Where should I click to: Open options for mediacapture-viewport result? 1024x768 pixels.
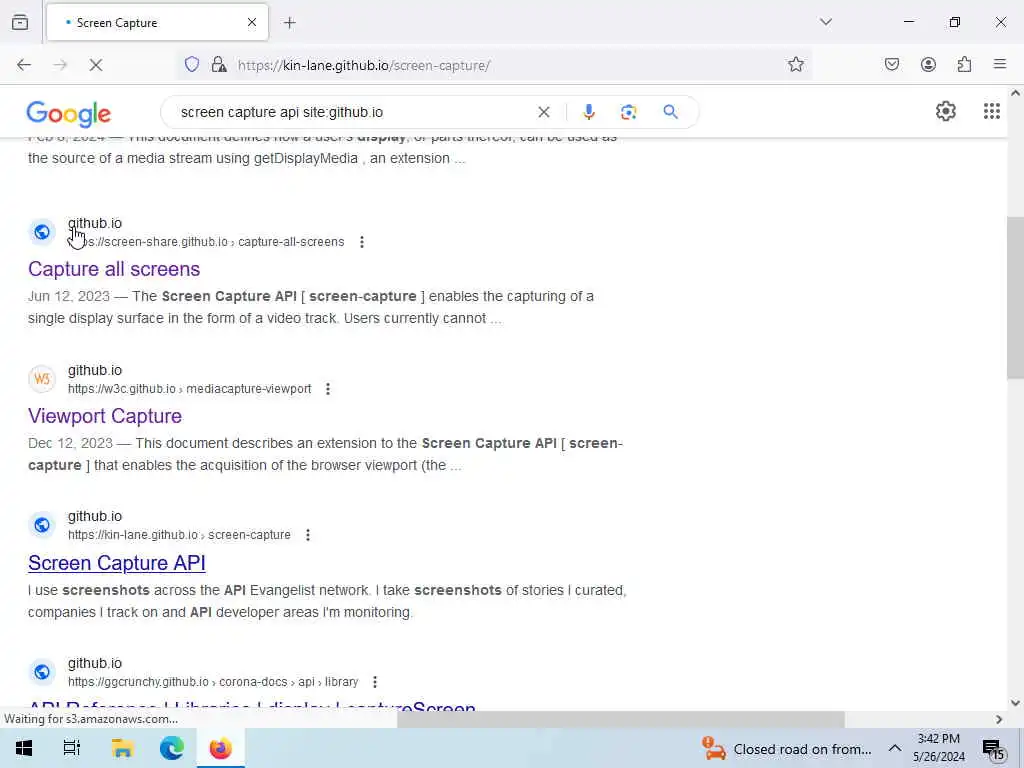click(328, 389)
